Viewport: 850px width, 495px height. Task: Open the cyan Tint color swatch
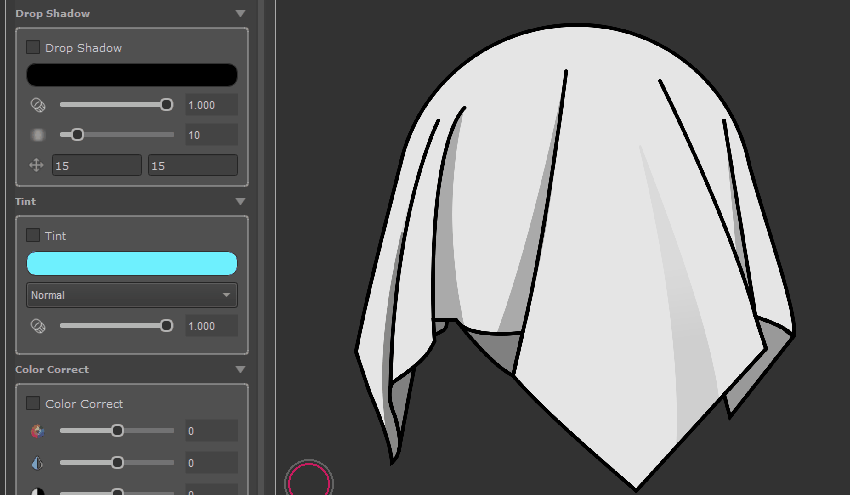pyautogui.click(x=131, y=263)
